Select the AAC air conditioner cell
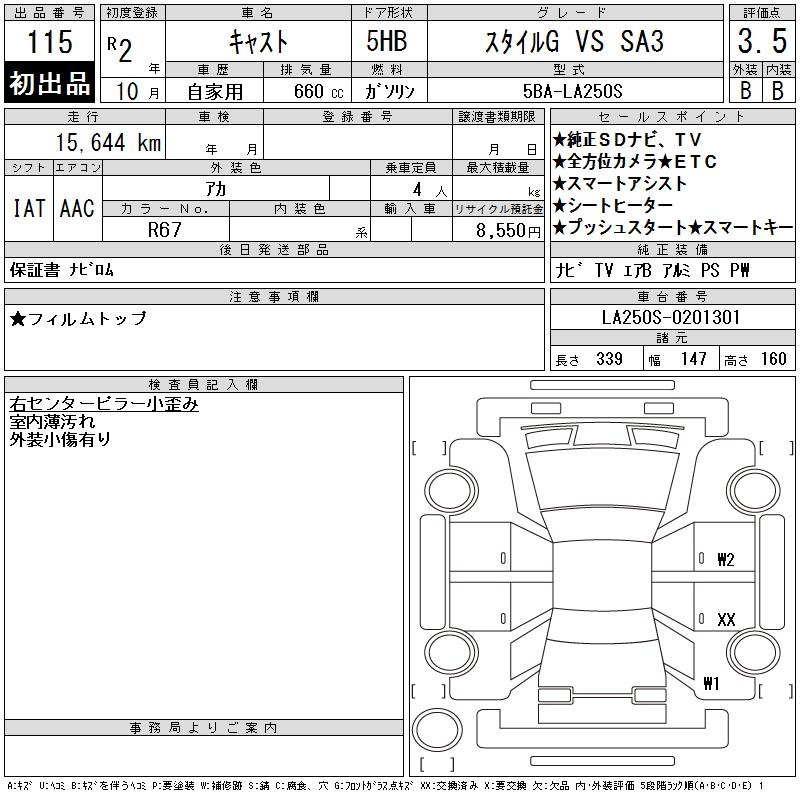The width and height of the screenshot is (800, 800). tap(76, 208)
